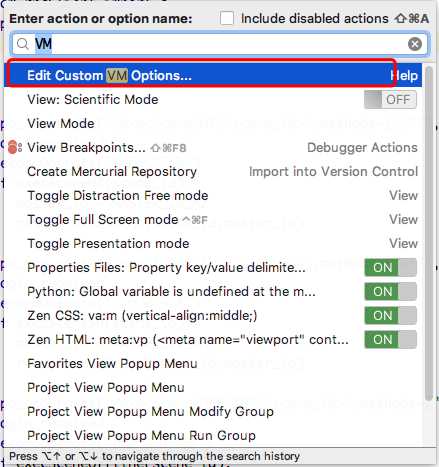Screen dimensions: 439x467
Task: Choose Toggle Presentation mode
Action: 213,243
